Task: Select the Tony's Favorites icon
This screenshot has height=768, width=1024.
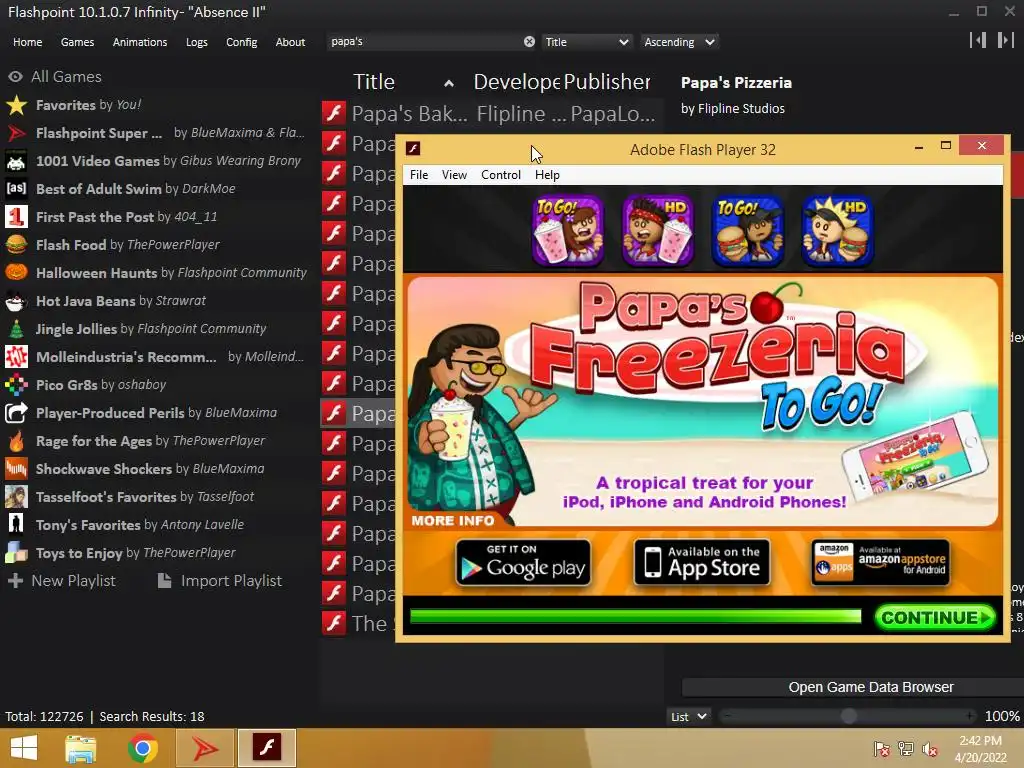Action: click(x=16, y=525)
